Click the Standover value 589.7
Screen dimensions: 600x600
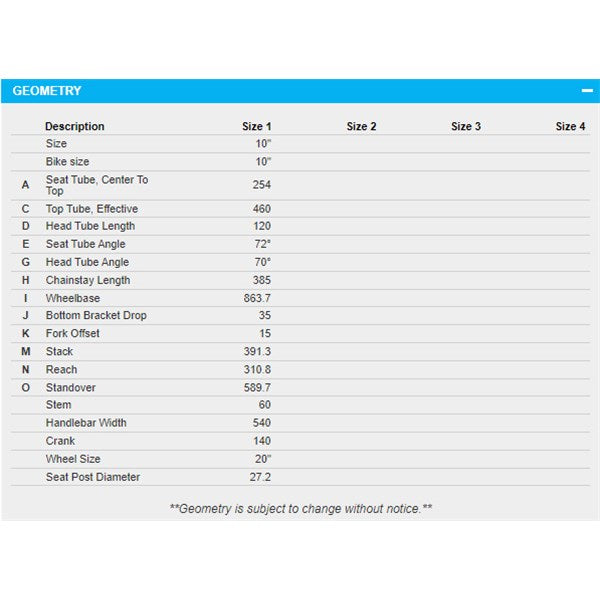click(x=257, y=388)
